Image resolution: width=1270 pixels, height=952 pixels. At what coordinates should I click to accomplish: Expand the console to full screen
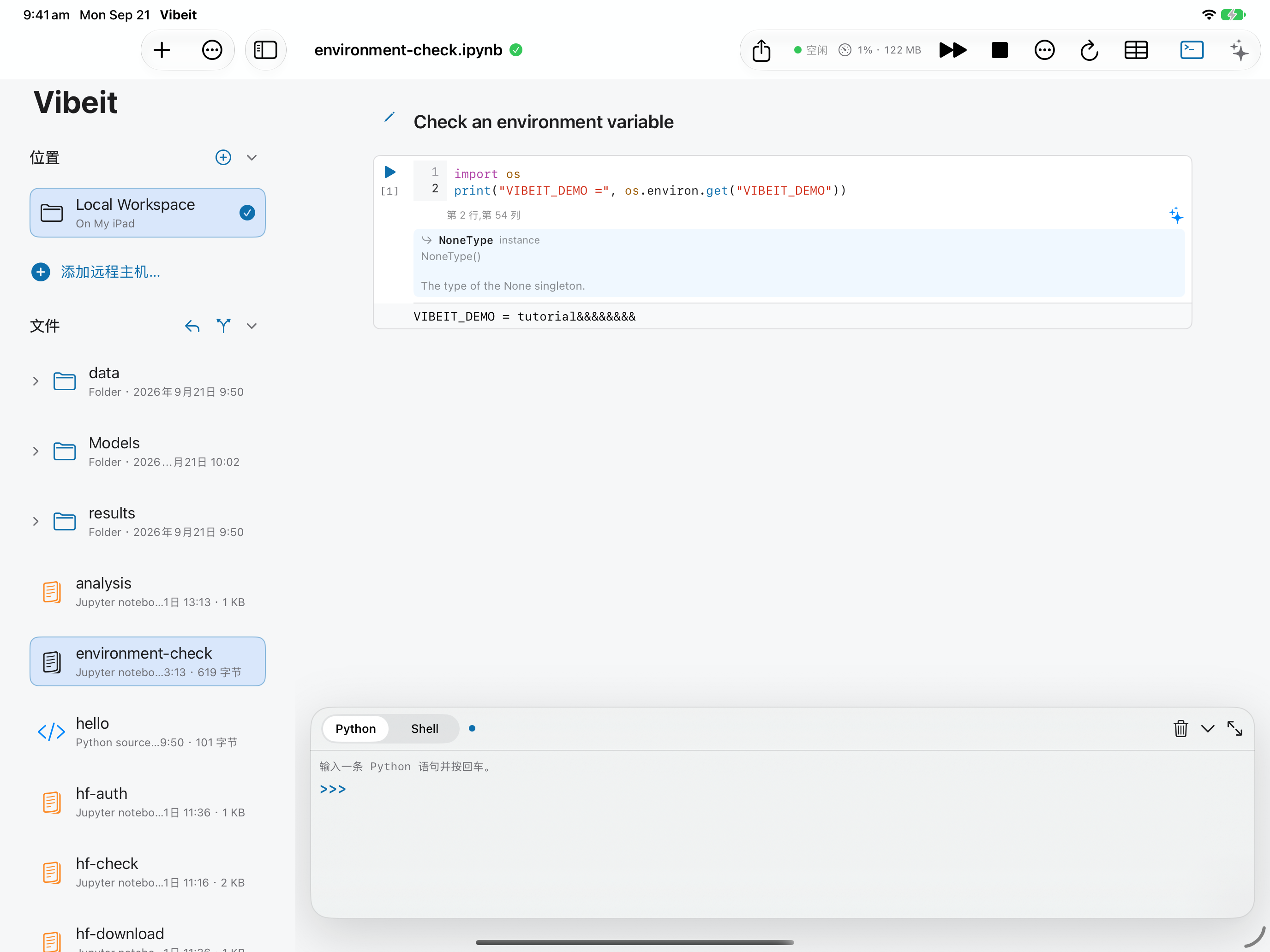click(x=1234, y=728)
